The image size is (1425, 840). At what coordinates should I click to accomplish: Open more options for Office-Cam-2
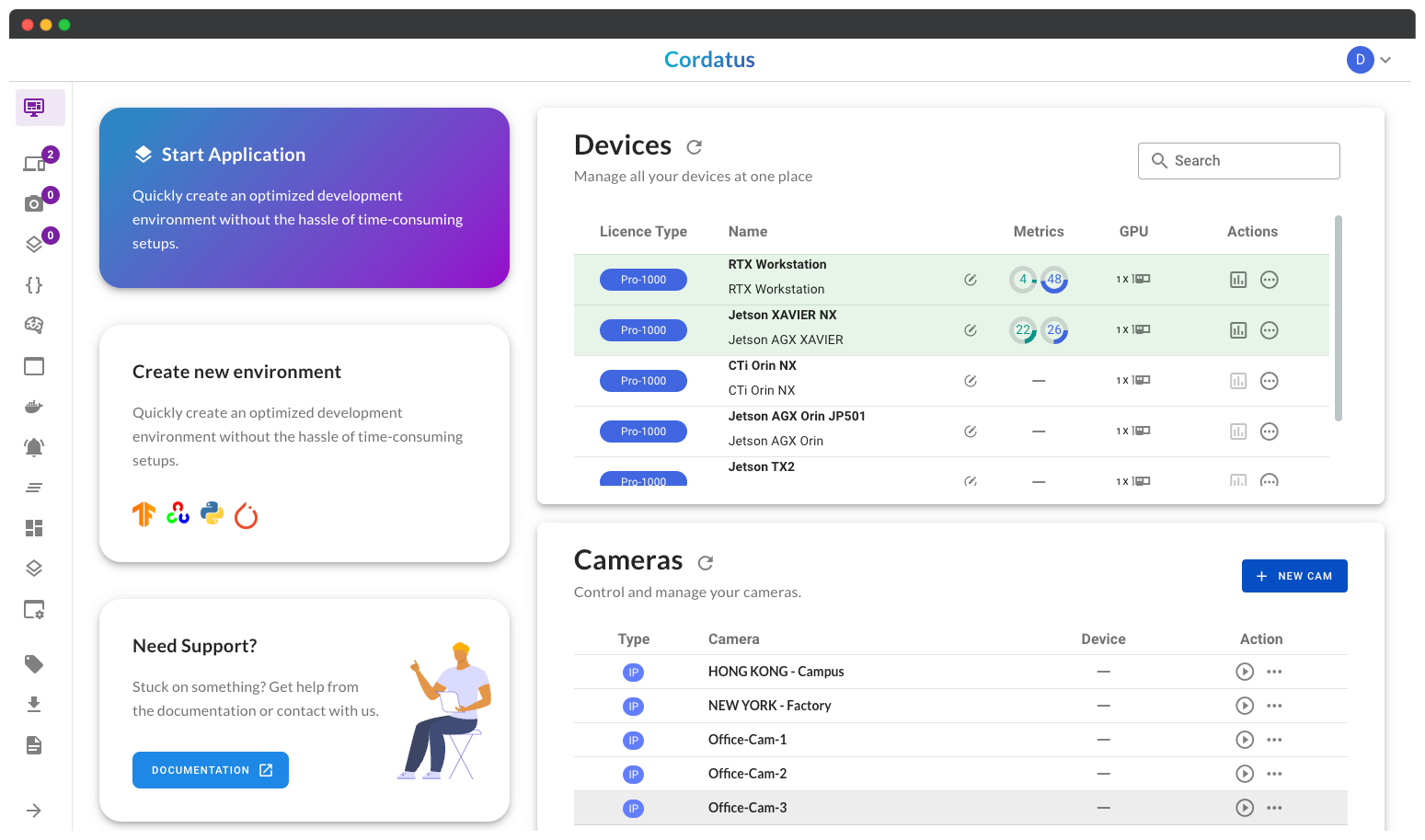point(1274,774)
